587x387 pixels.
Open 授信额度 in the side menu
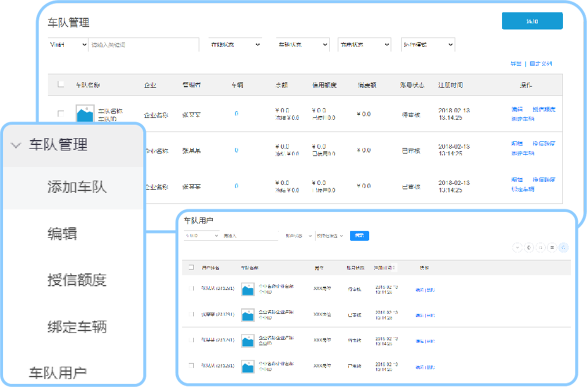click(x=77, y=280)
